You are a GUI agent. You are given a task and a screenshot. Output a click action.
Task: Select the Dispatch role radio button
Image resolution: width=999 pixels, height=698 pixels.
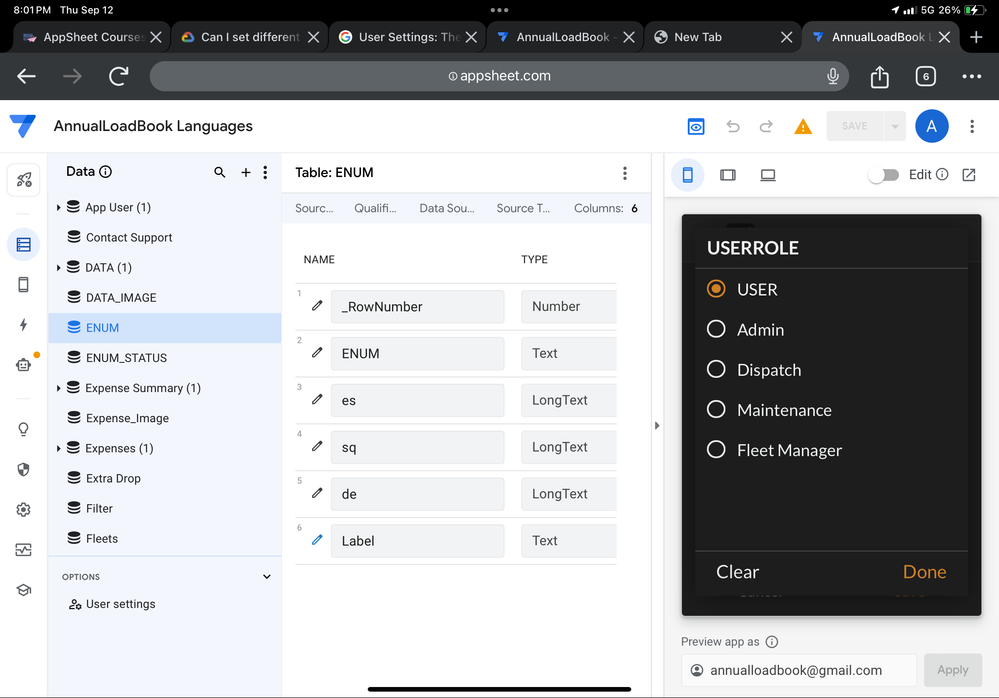pos(716,369)
